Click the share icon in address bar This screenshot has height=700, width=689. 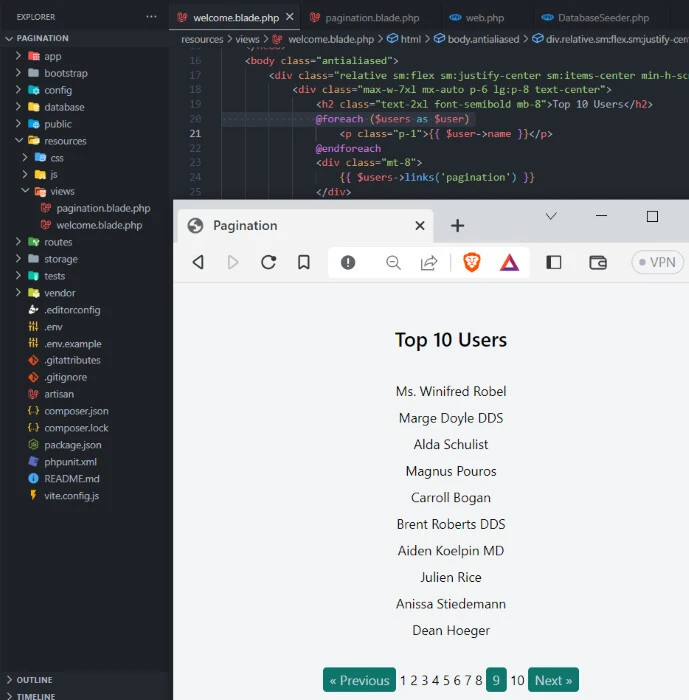tap(429, 262)
